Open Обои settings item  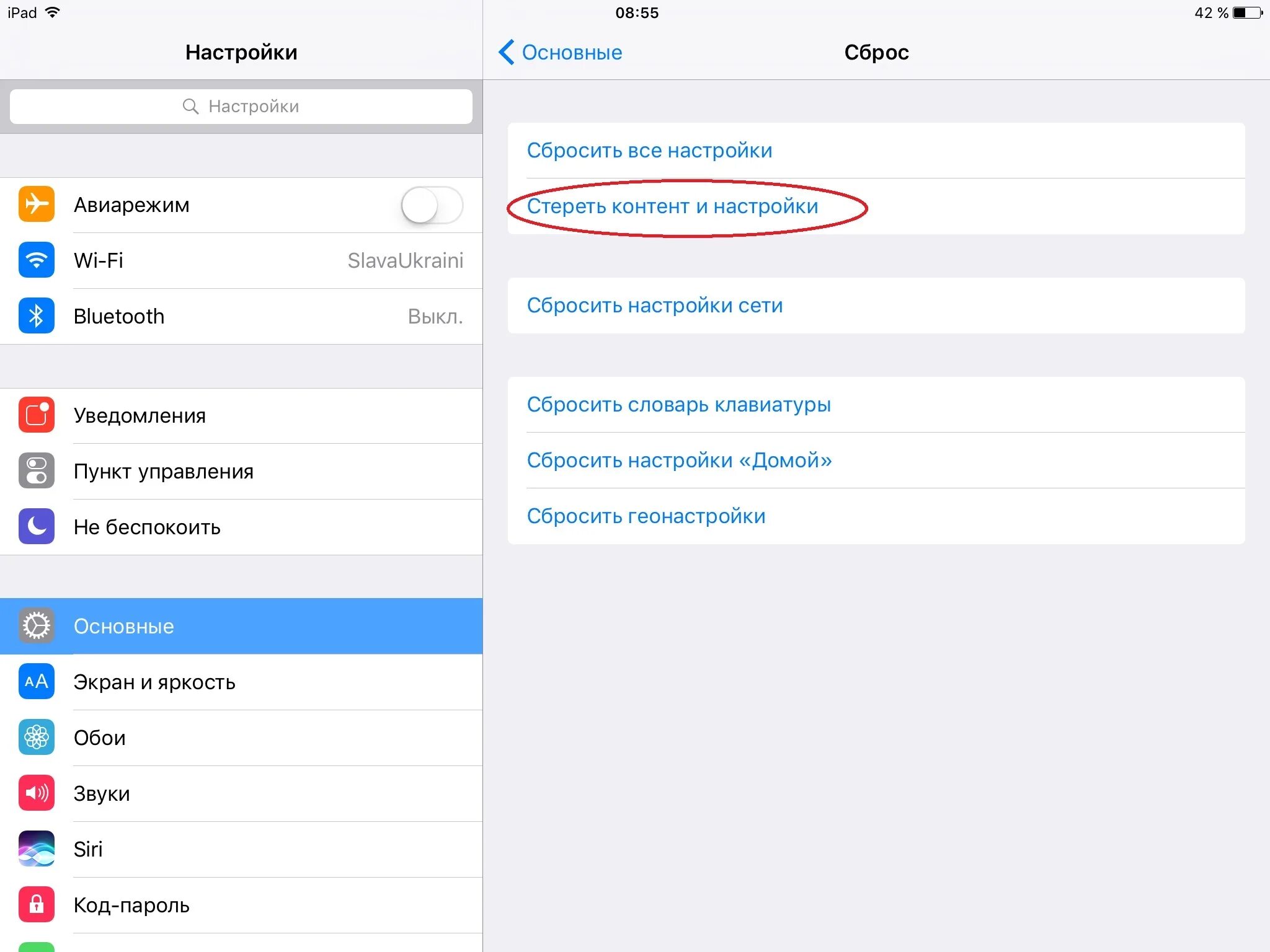click(x=241, y=738)
